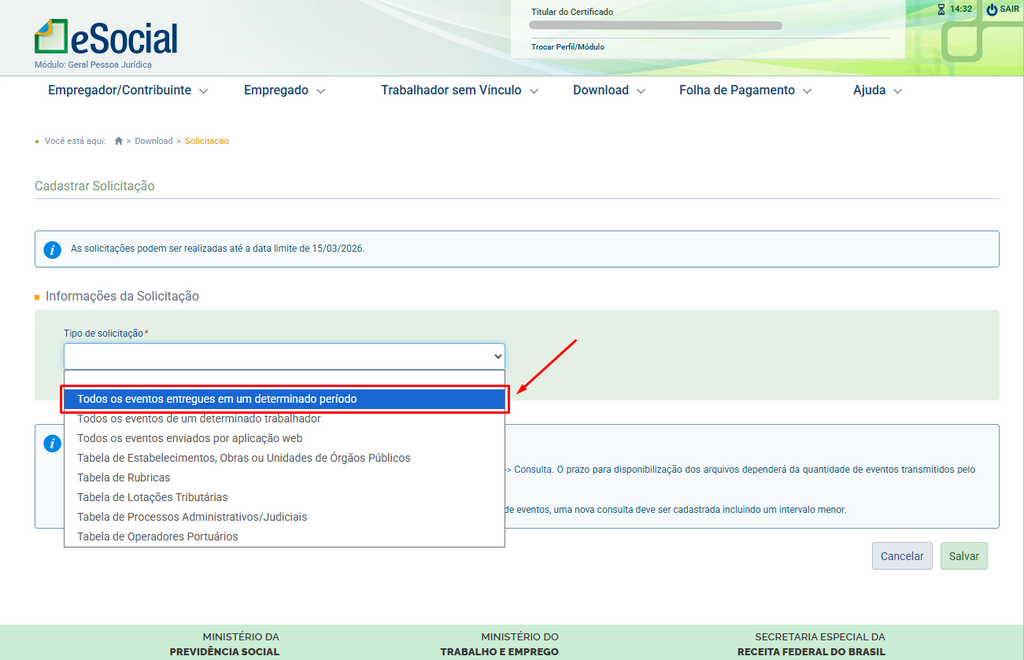Click info icon beside the deadline notice
Viewport: 1024px width, 660px height.
coord(53,249)
